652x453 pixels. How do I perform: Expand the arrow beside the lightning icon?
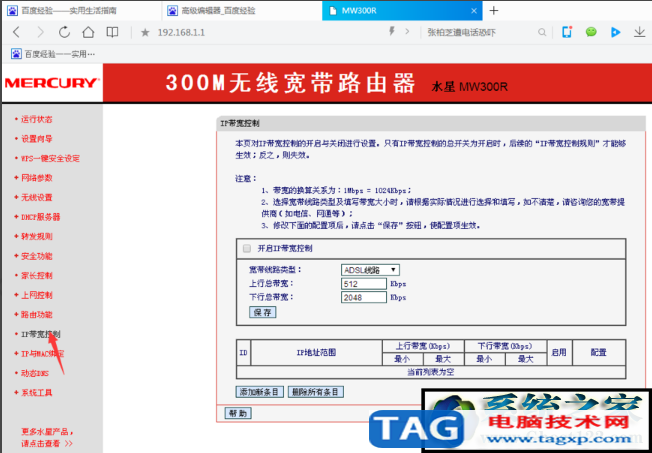pyautogui.click(x=407, y=31)
